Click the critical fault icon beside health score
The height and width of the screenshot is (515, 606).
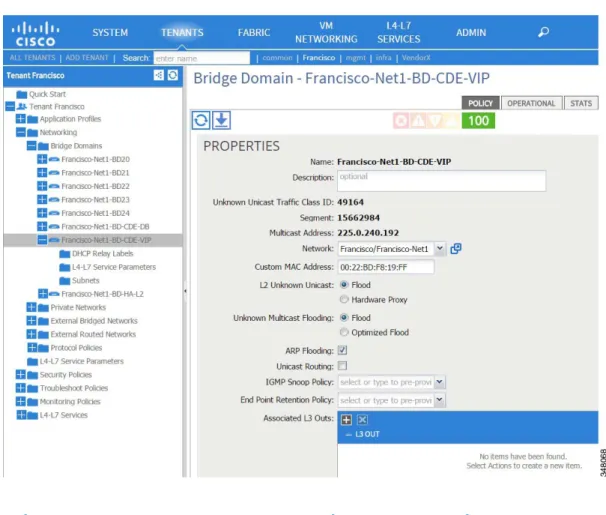[401, 121]
